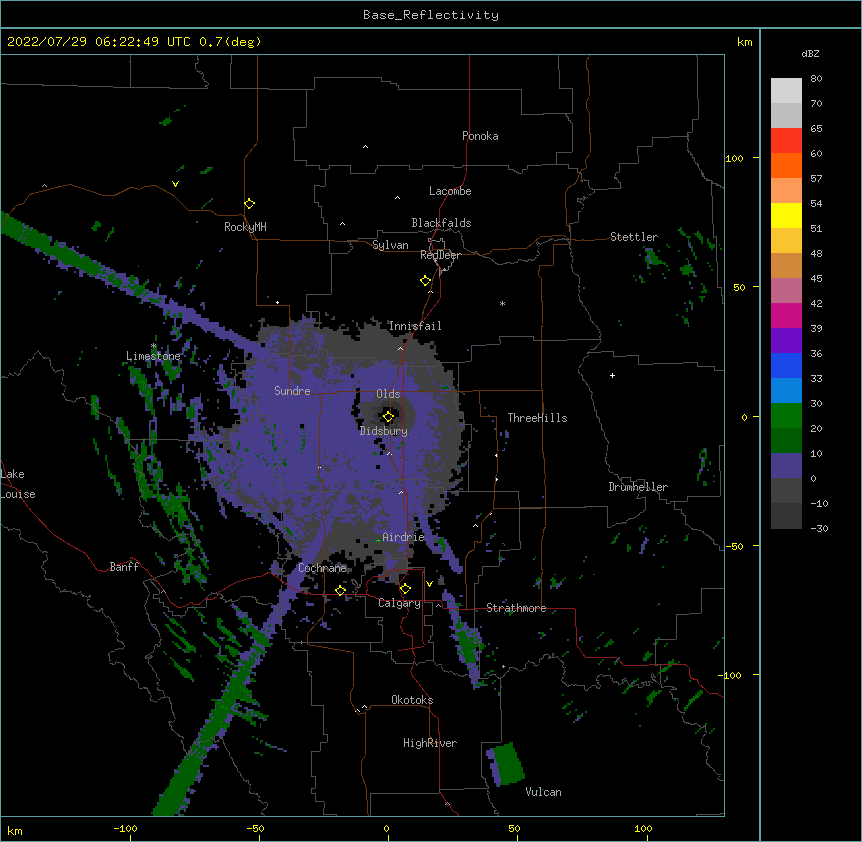Image resolution: width=862 pixels, height=842 pixels.
Task: Click the Vulcan town label
Action: (543, 792)
